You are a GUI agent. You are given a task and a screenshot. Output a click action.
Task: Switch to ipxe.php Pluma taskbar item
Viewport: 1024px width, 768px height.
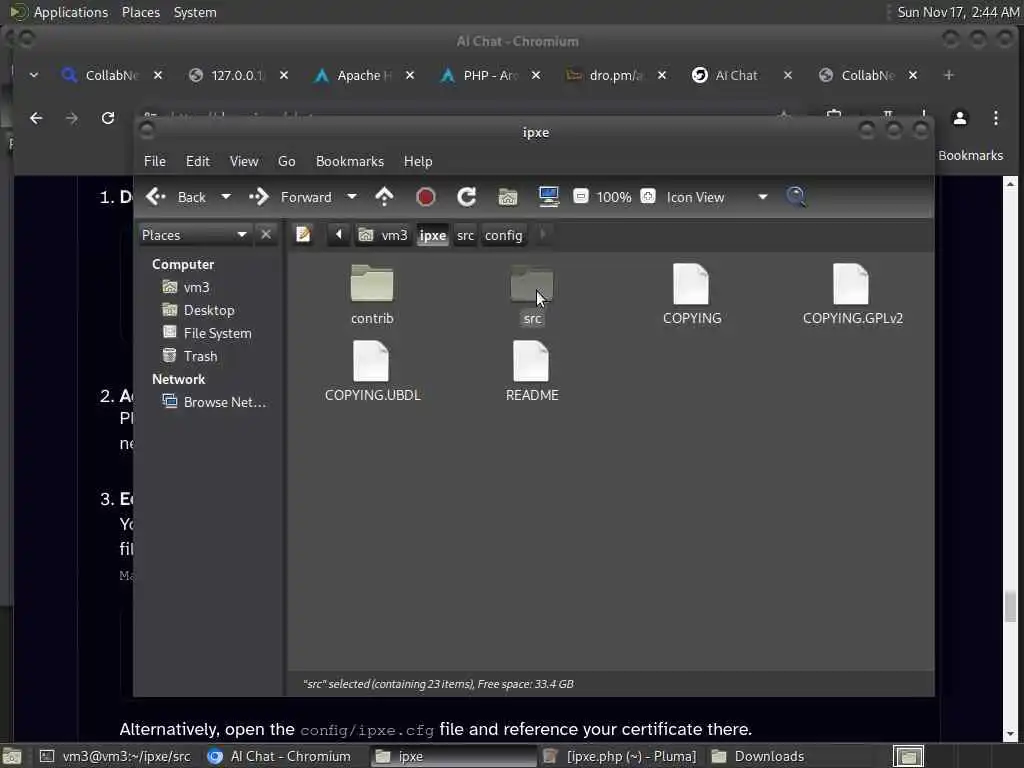[x=619, y=756]
